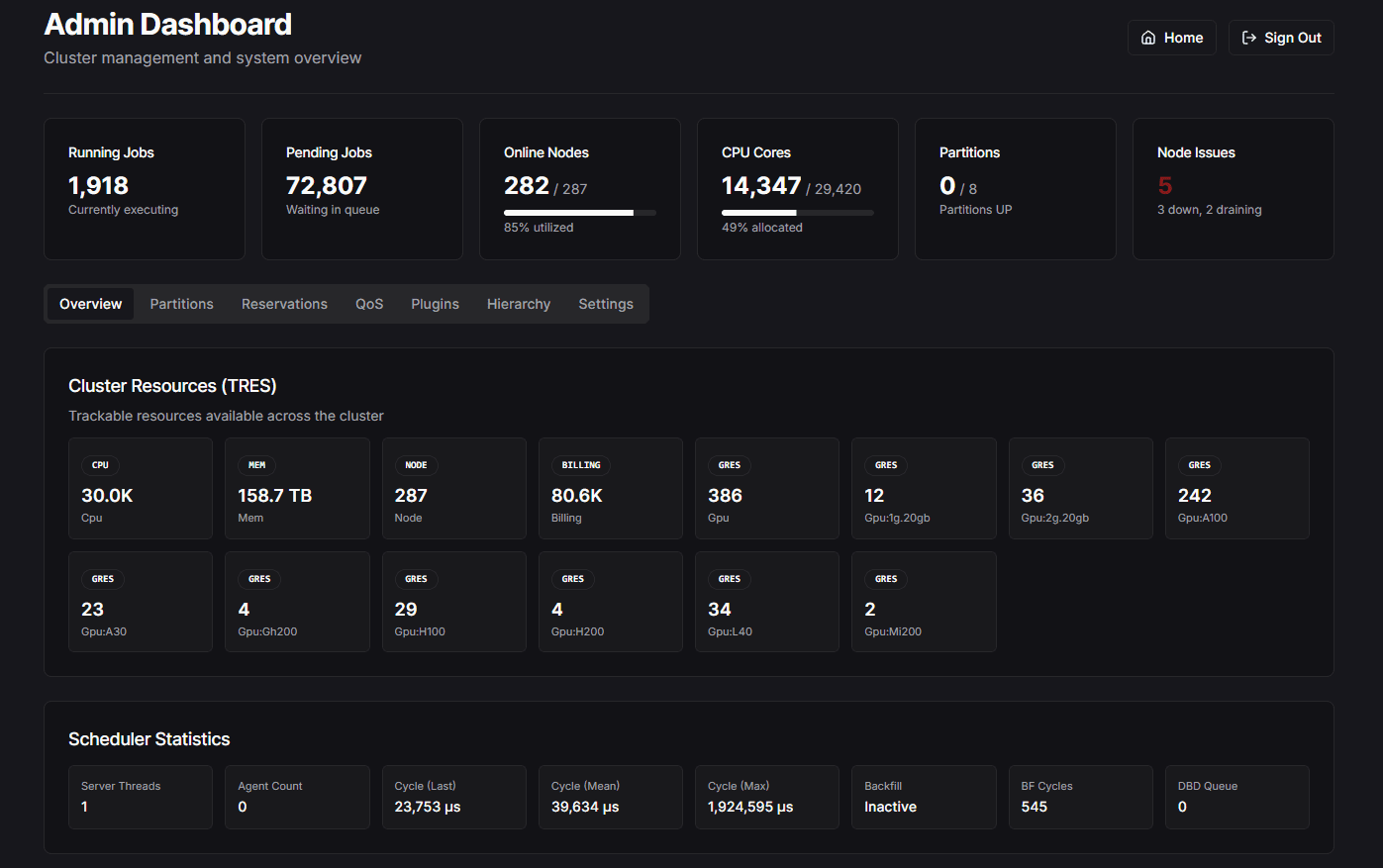Open the Node Issues card showing 5
Screen dimensions: 1383x868
click(x=1233, y=188)
